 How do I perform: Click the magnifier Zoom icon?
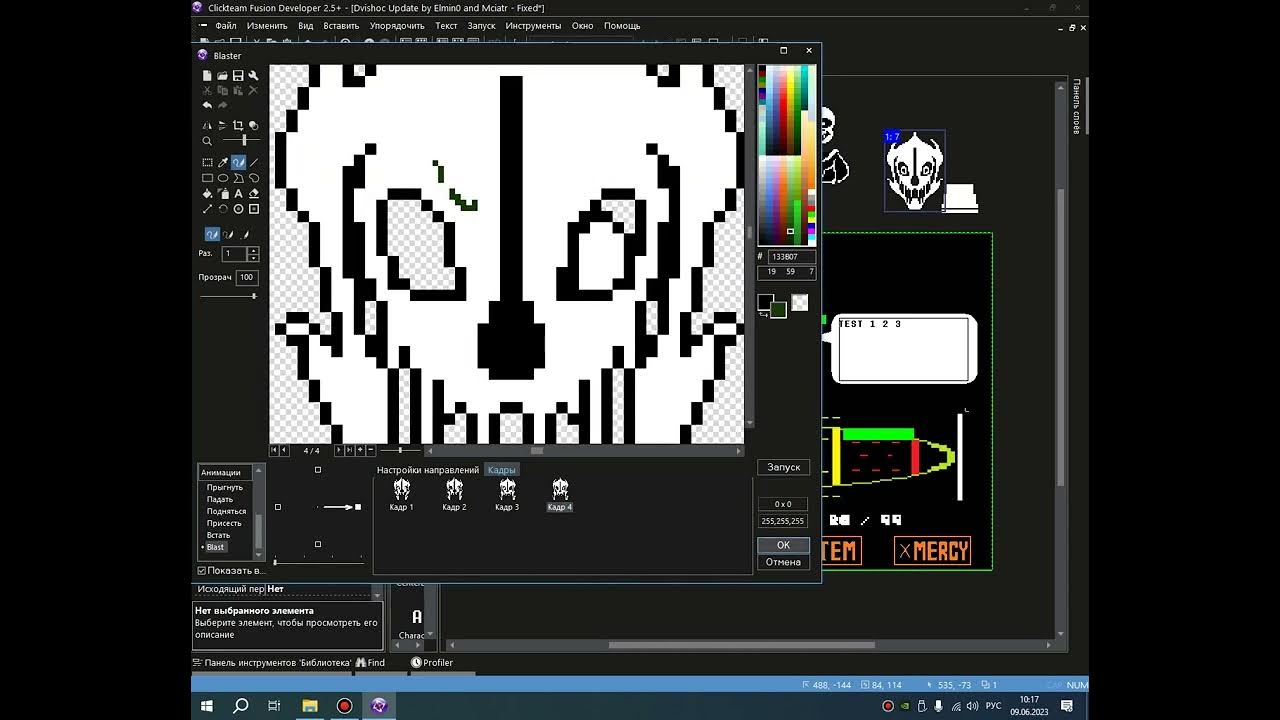click(207, 141)
